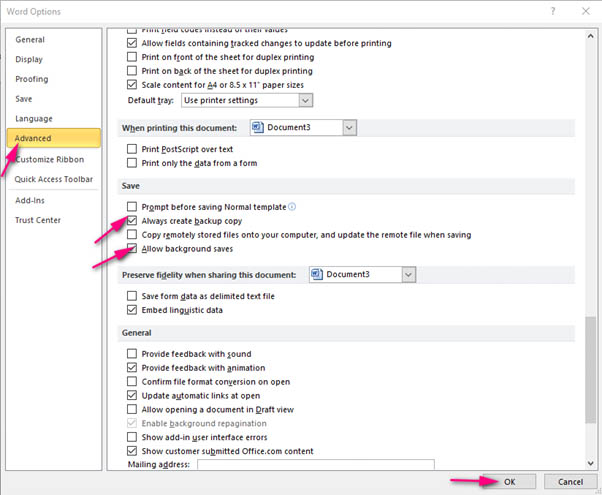Screen dimensions: 602x495
Task: Click the vertical scrollbar thumb
Action: (x=590, y=369)
